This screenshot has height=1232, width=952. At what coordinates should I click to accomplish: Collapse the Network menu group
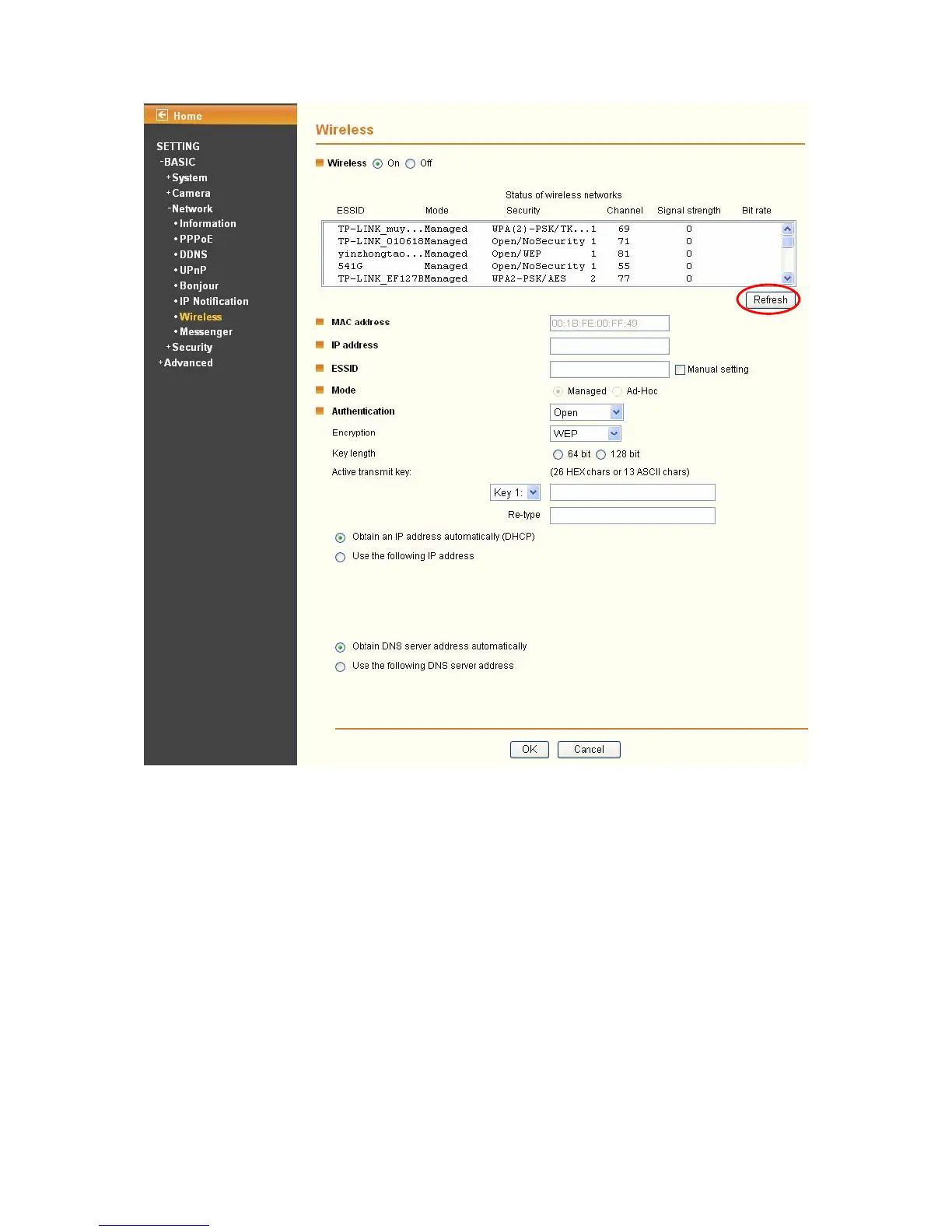coord(190,208)
